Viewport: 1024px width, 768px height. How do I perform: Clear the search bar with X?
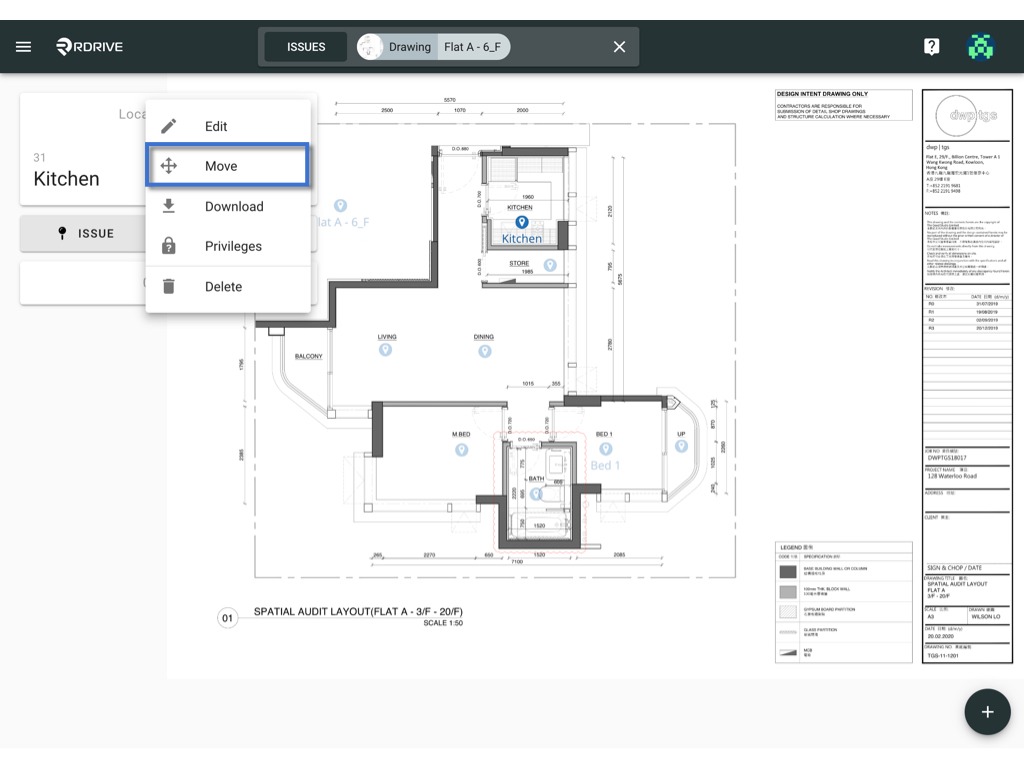(x=619, y=46)
